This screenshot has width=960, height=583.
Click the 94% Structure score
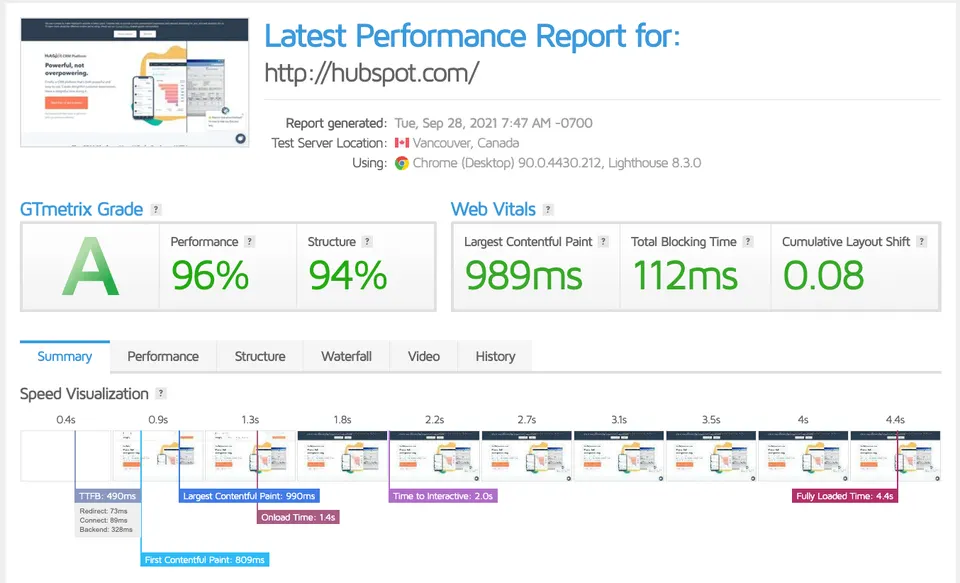pos(348,275)
